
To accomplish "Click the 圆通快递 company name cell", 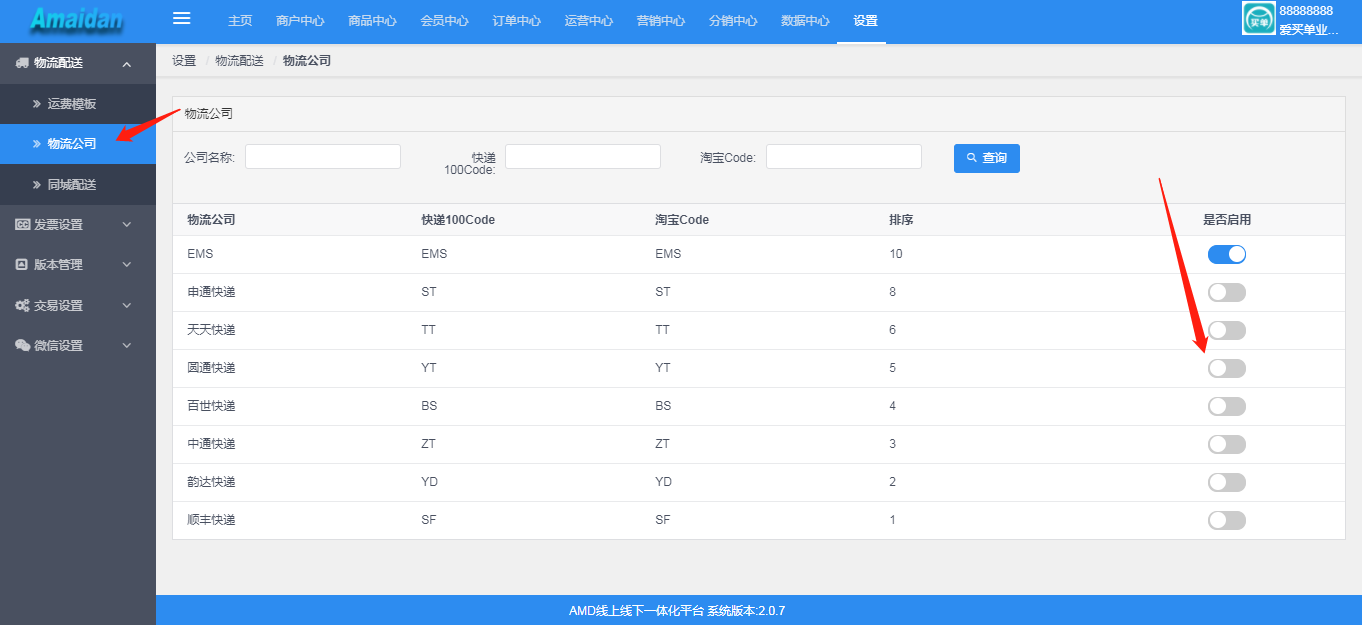I will pyautogui.click(x=211, y=368).
